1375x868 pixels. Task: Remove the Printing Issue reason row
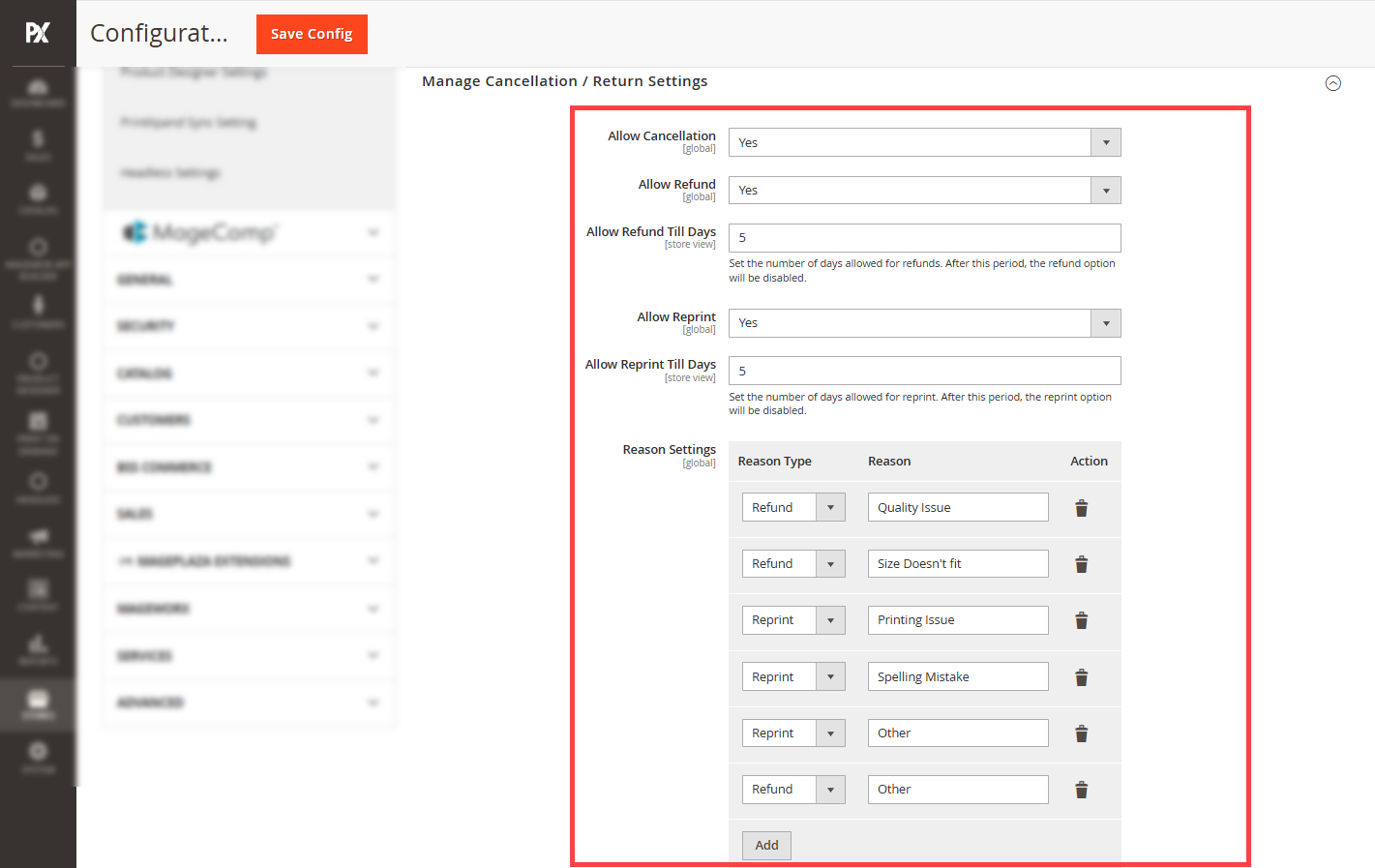coord(1081,620)
